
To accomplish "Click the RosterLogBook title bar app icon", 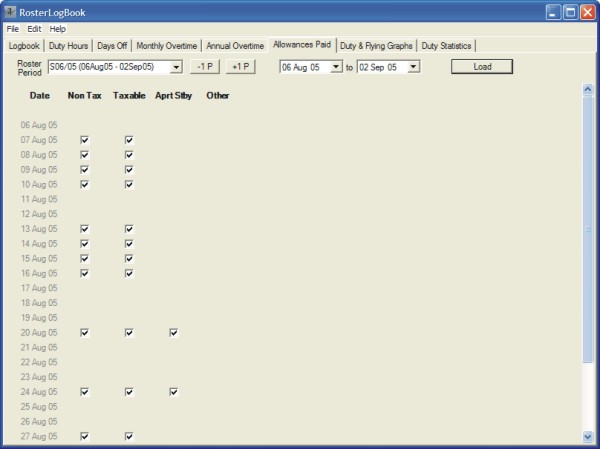I will click(10, 12).
